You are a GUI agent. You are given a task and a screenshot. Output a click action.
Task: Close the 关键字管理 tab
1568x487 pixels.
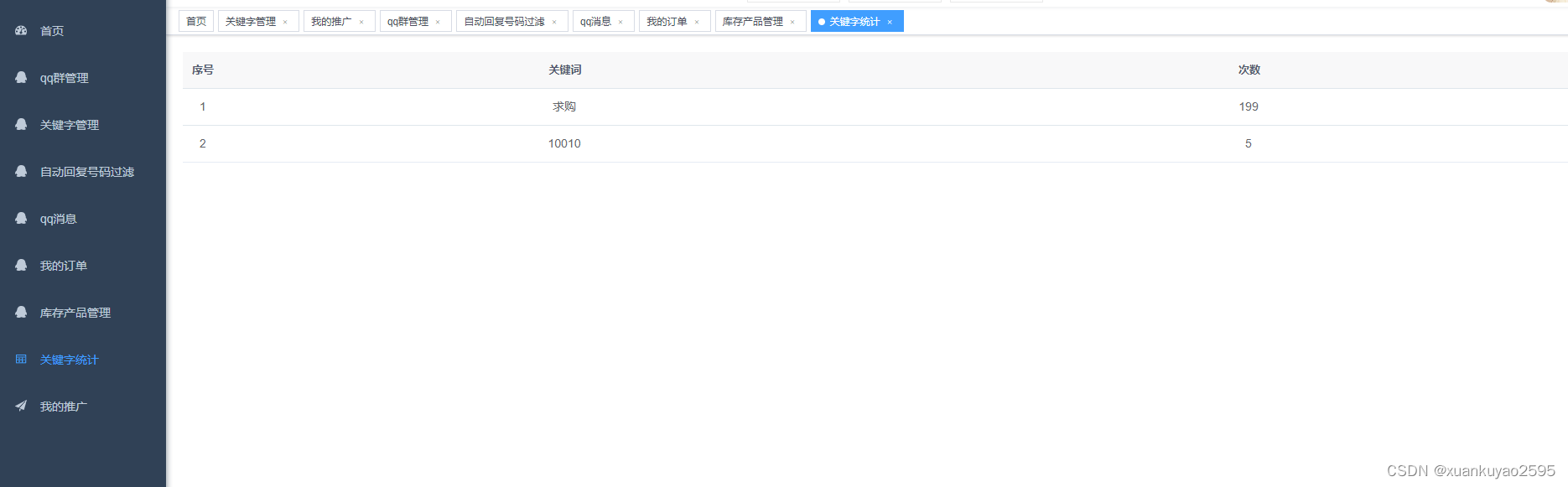point(285,22)
